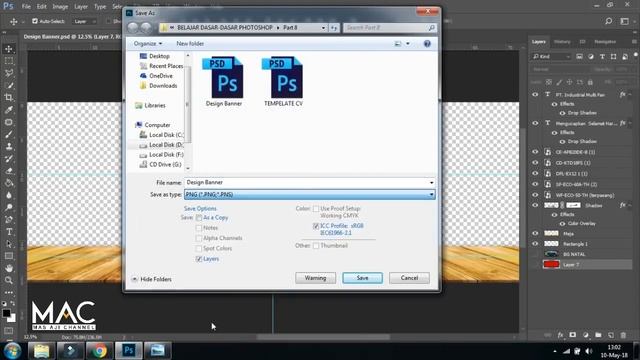Viewport: 640px width, 360px height.
Task: Open the Organize dropdown menu
Action: click(148, 44)
